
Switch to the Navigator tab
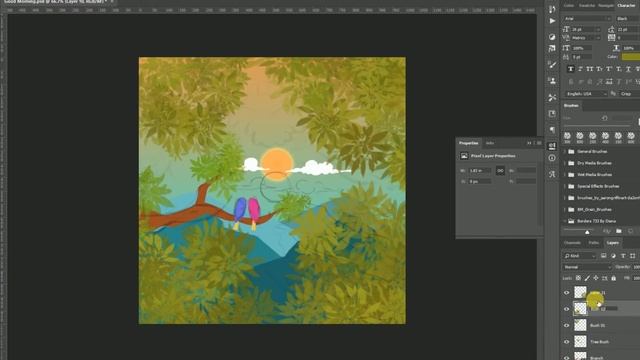[x=606, y=6]
